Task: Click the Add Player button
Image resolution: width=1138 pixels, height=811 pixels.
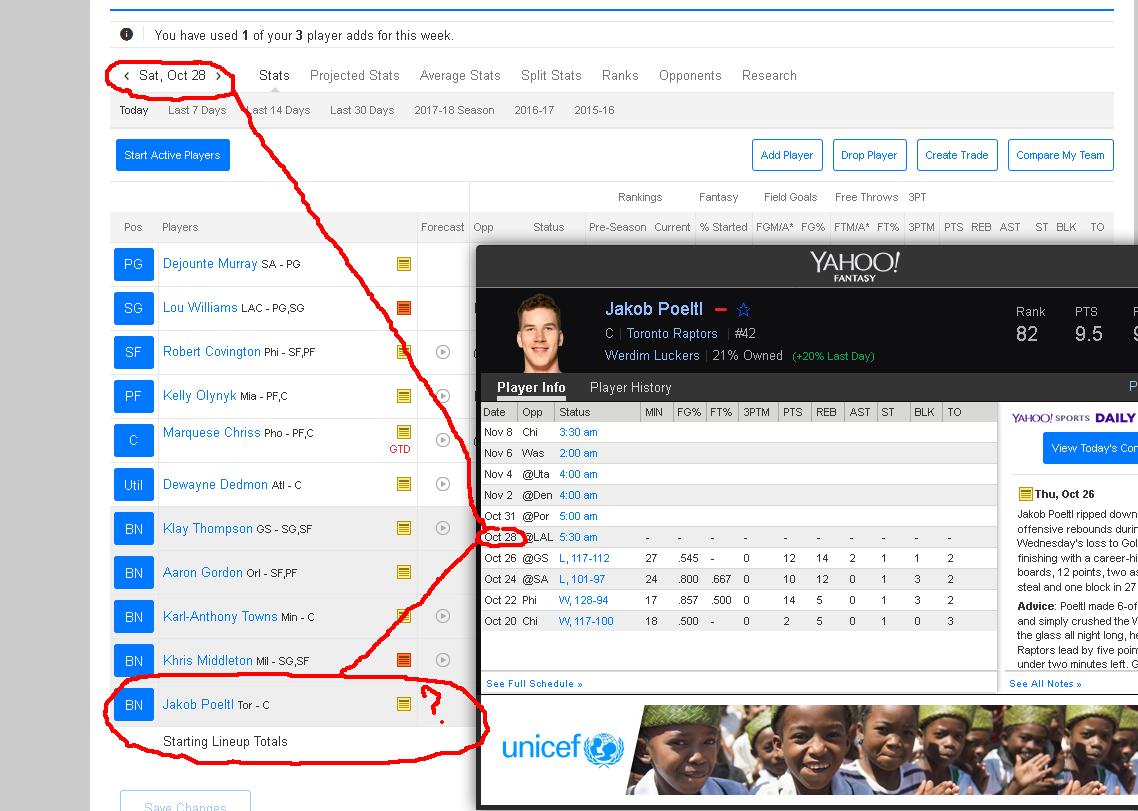Action: click(x=787, y=155)
